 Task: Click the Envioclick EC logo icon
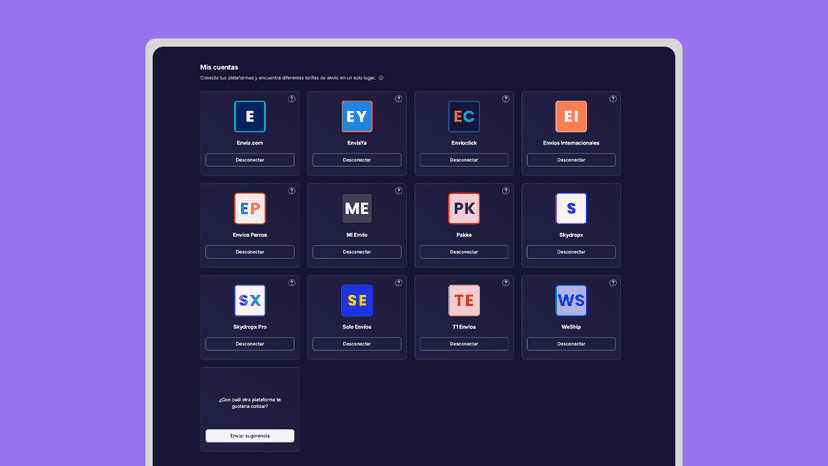coord(464,116)
